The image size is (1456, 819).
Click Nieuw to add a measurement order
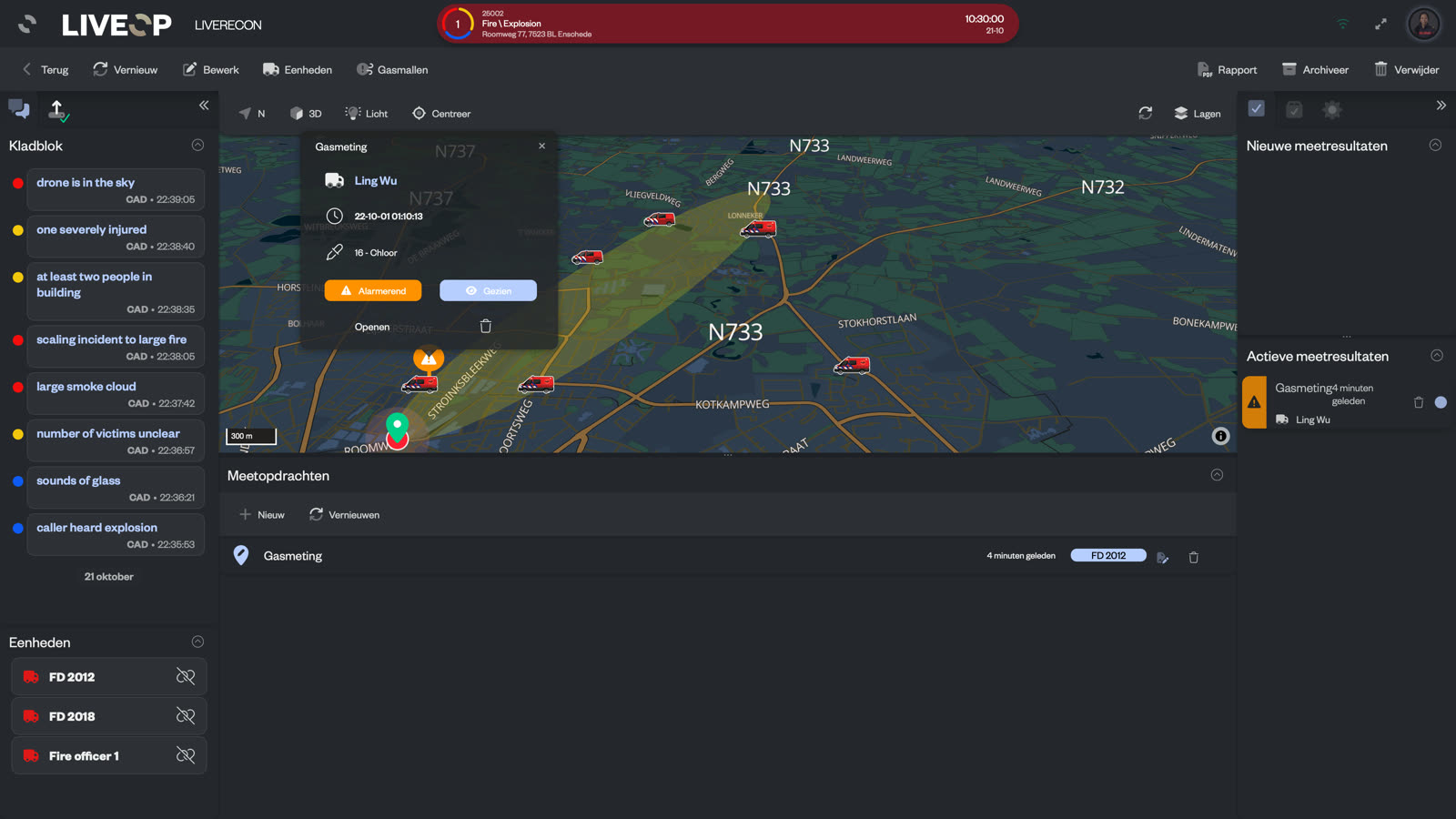(262, 515)
